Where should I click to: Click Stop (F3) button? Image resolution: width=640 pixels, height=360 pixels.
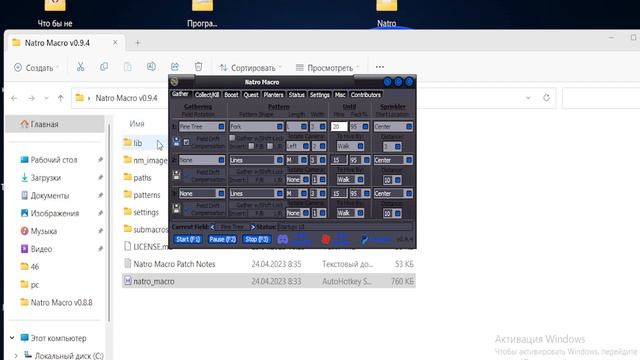click(x=257, y=239)
